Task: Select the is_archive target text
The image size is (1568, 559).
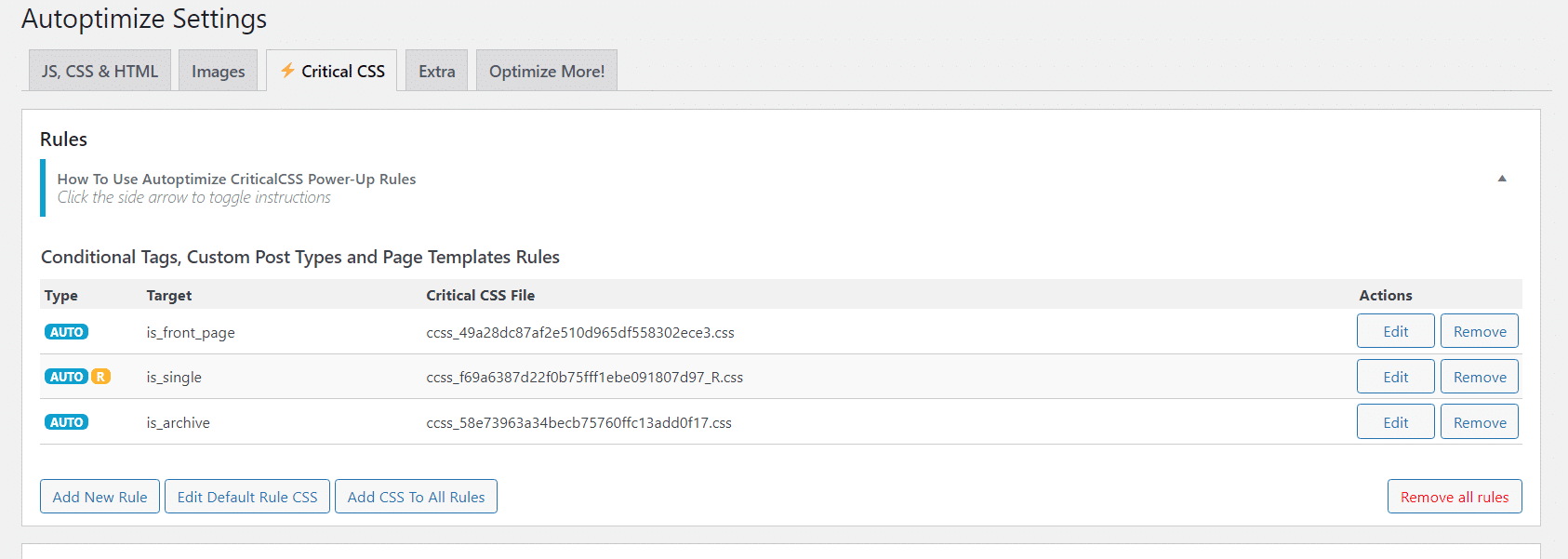Action: pos(178,422)
